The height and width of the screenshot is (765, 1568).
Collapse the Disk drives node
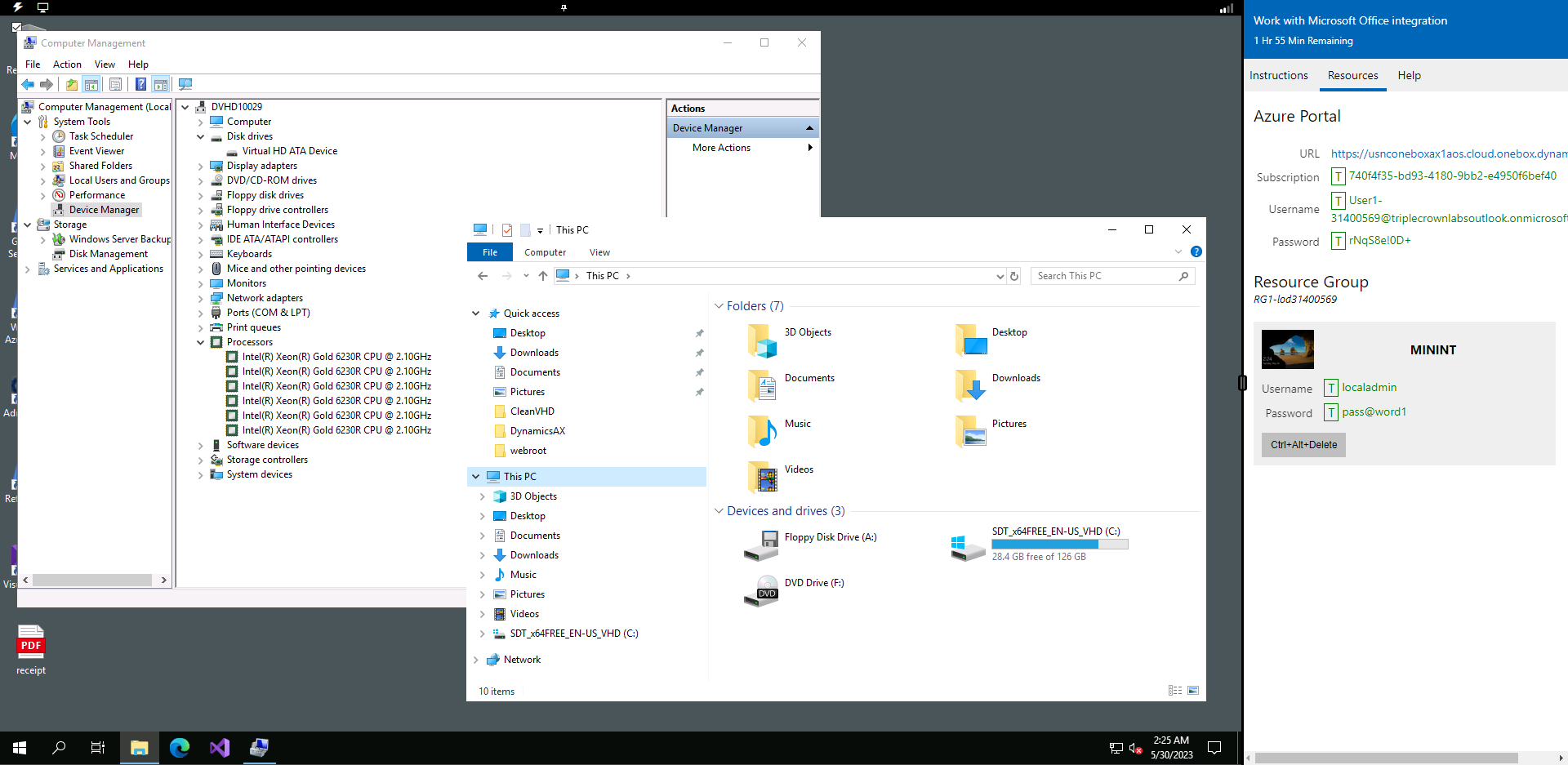[x=201, y=136]
